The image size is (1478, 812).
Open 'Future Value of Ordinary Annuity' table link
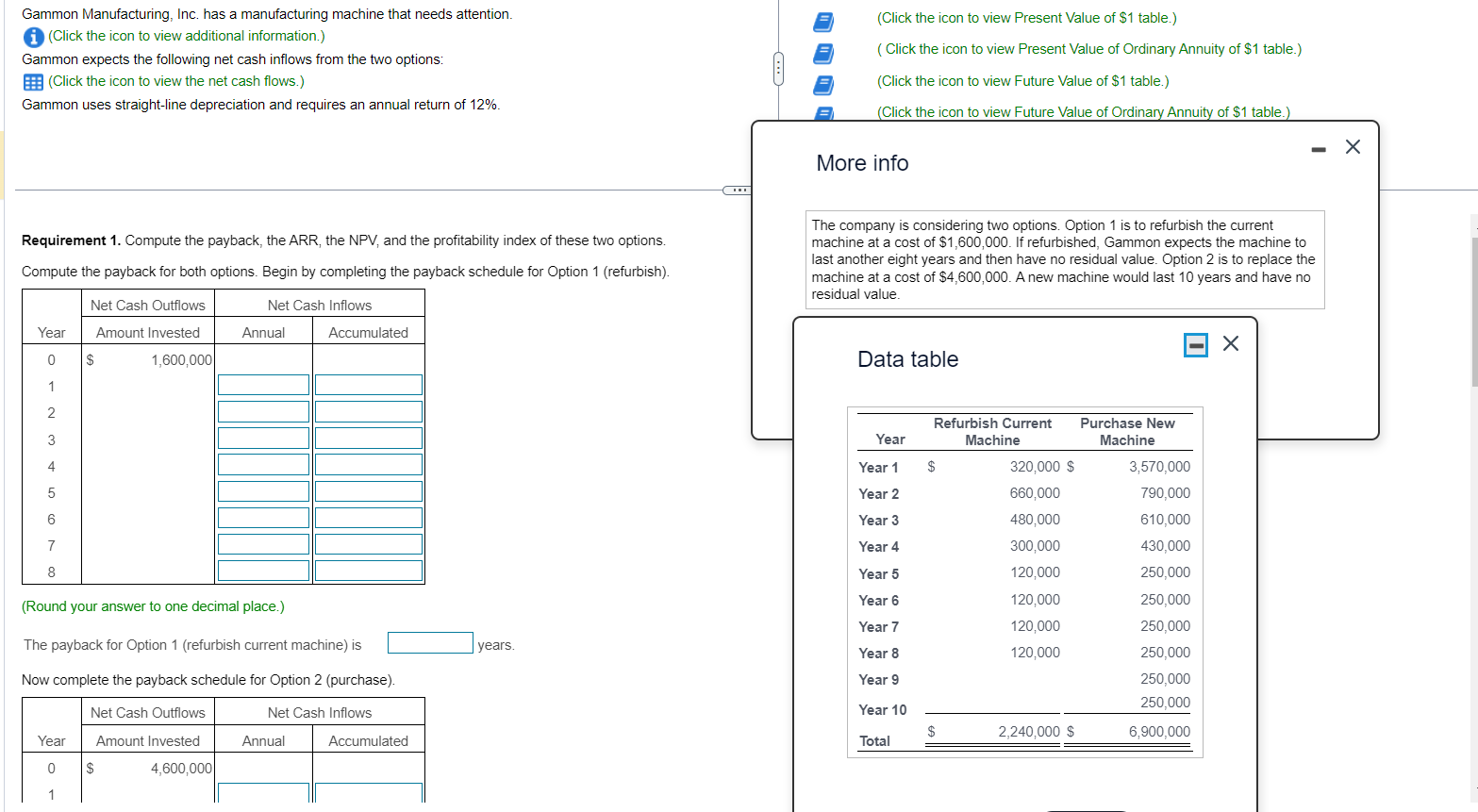[x=1083, y=112]
